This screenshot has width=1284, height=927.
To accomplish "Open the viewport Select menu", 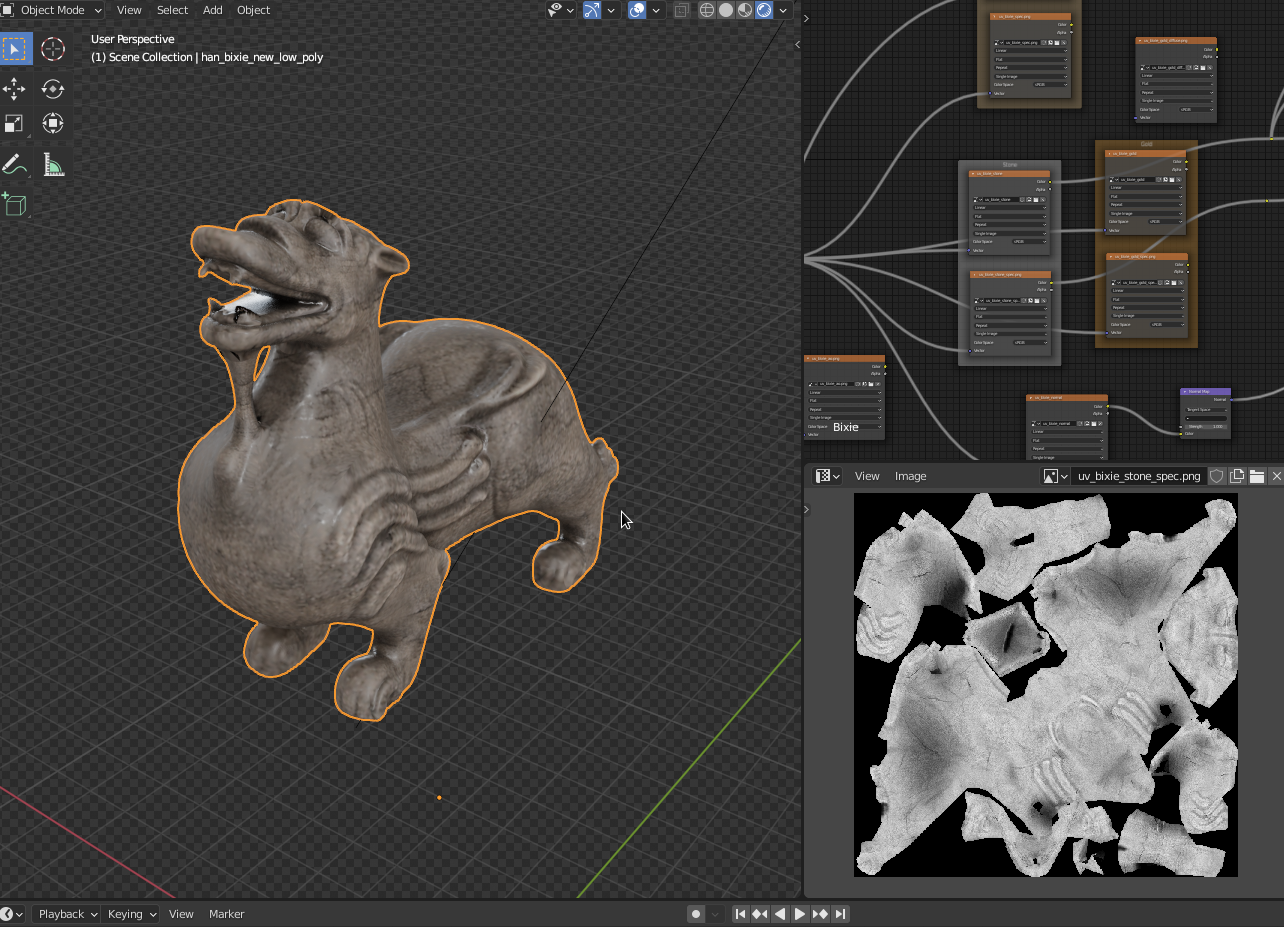I will coord(172,10).
